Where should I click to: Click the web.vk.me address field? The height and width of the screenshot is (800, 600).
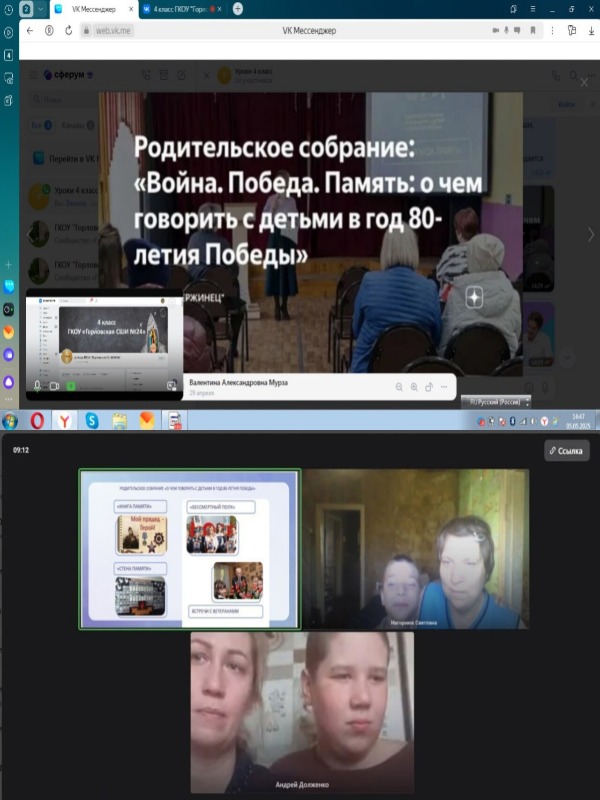click(x=113, y=31)
